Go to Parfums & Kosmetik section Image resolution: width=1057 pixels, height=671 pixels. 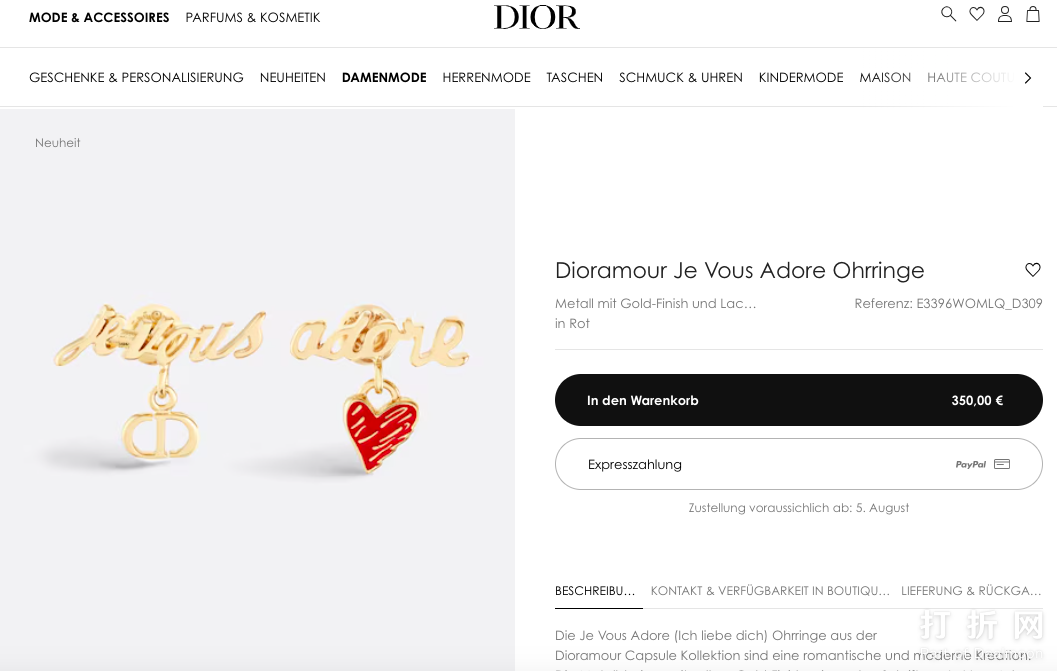click(253, 18)
